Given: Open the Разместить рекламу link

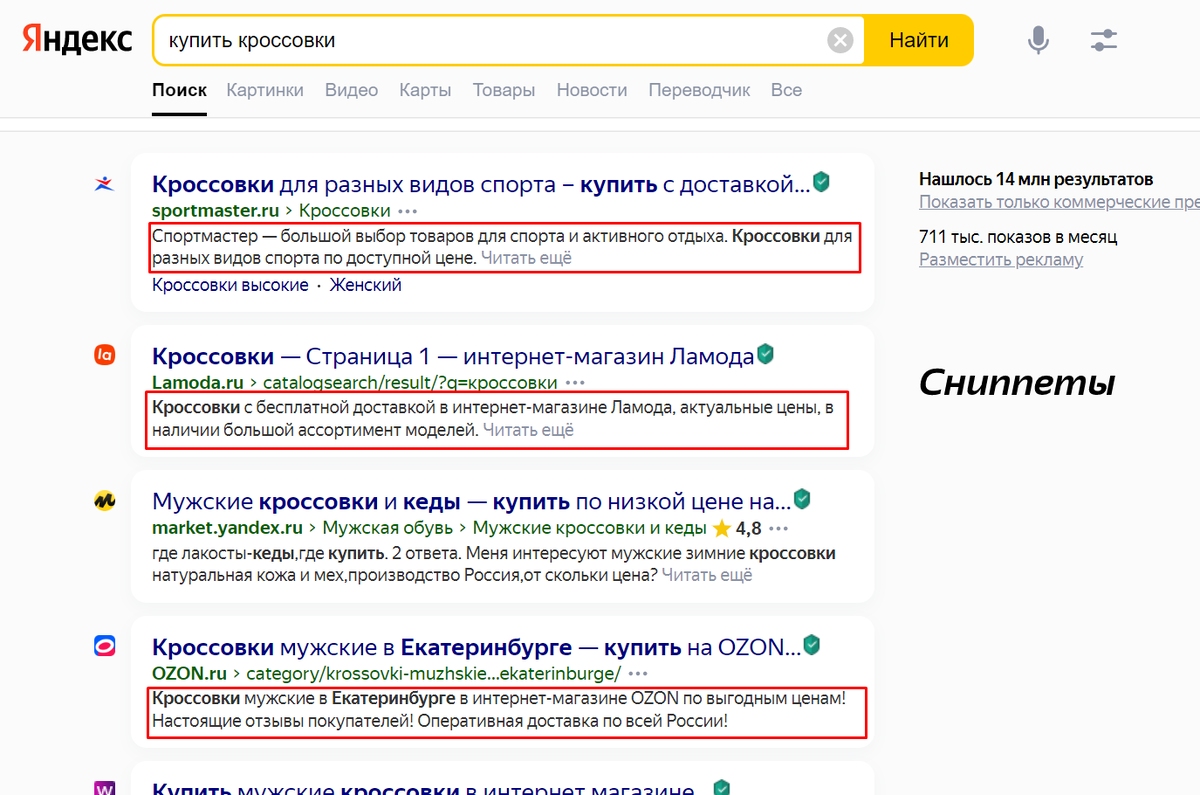Looking at the screenshot, I should (x=1000, y=259).
